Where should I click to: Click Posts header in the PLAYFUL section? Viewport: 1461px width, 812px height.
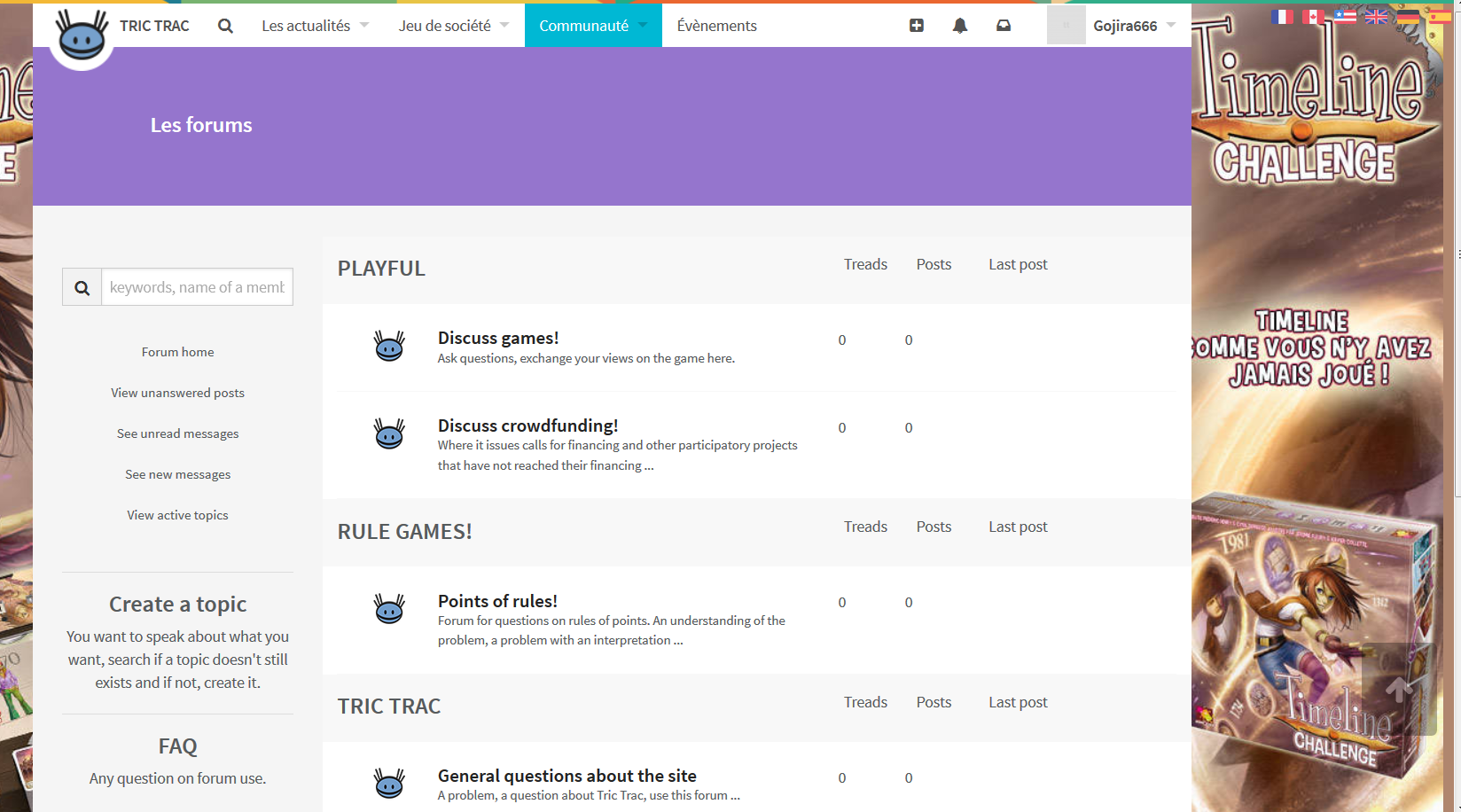(x=934, y=264)
